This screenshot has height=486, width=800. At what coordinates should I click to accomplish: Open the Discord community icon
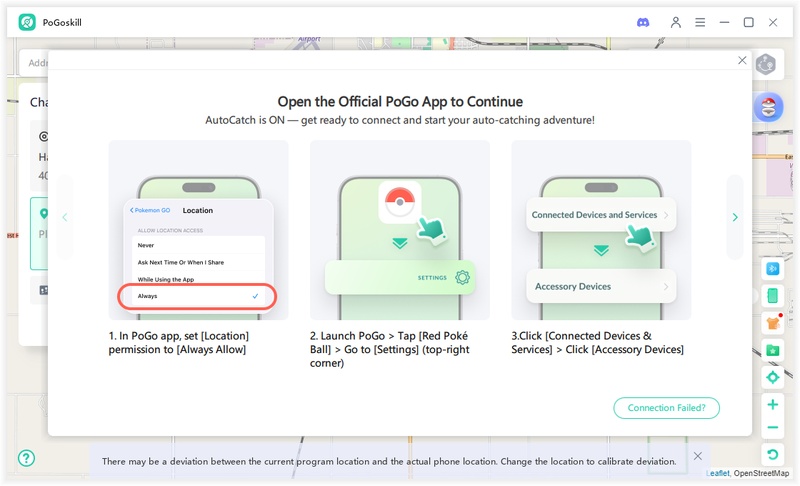[643, 22]
